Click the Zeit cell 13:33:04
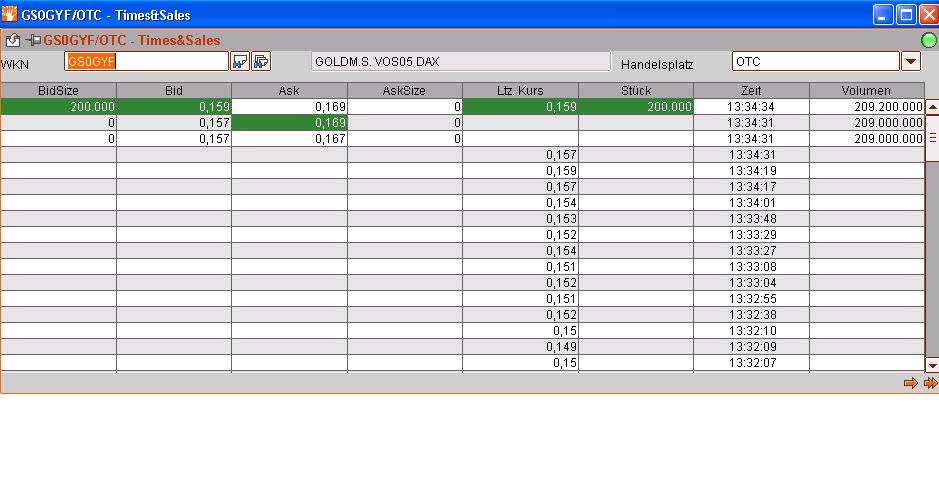This screenshot has height=480, width=939. (752, 282)
